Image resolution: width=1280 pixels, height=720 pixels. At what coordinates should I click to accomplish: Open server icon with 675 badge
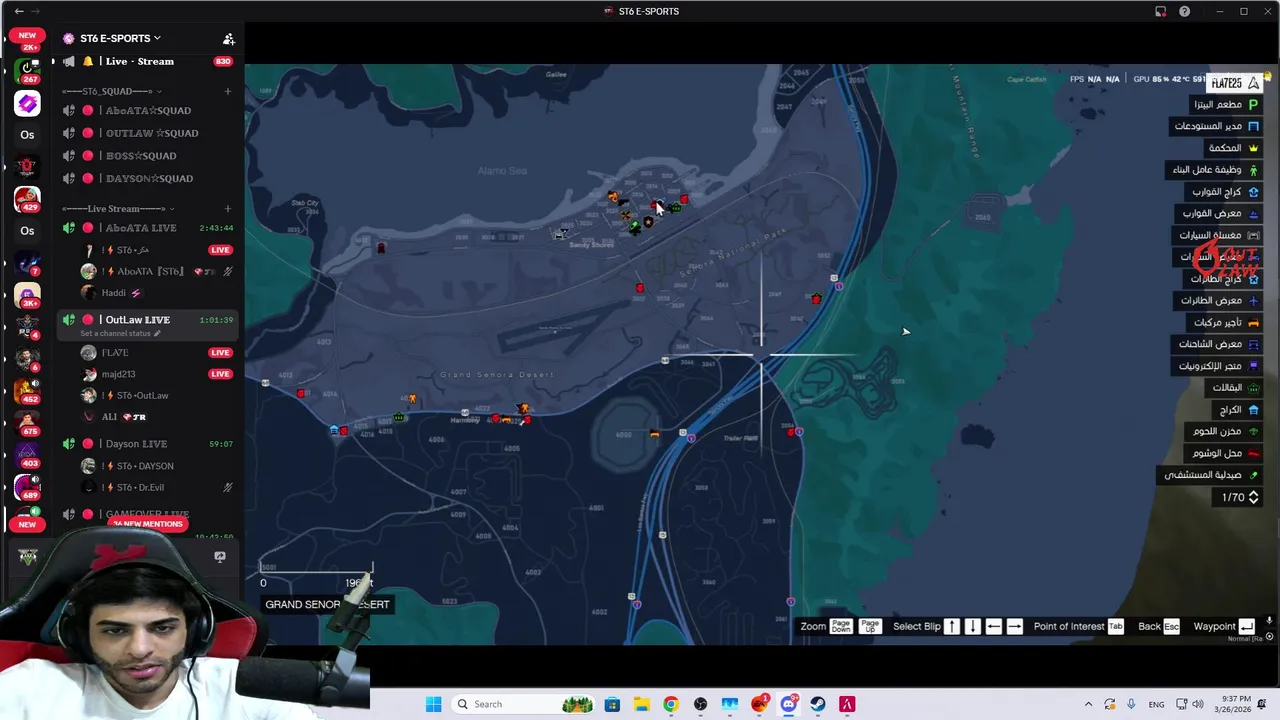[x=27, y=422]
